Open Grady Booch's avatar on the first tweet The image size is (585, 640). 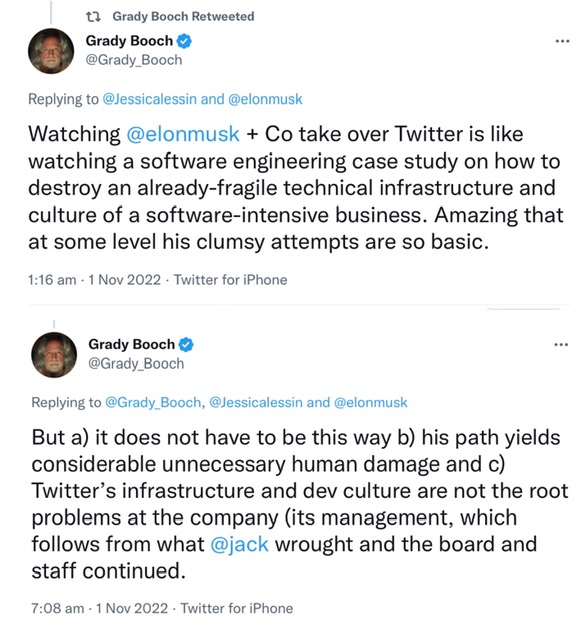pyautogui.click(x=51, y=51)
